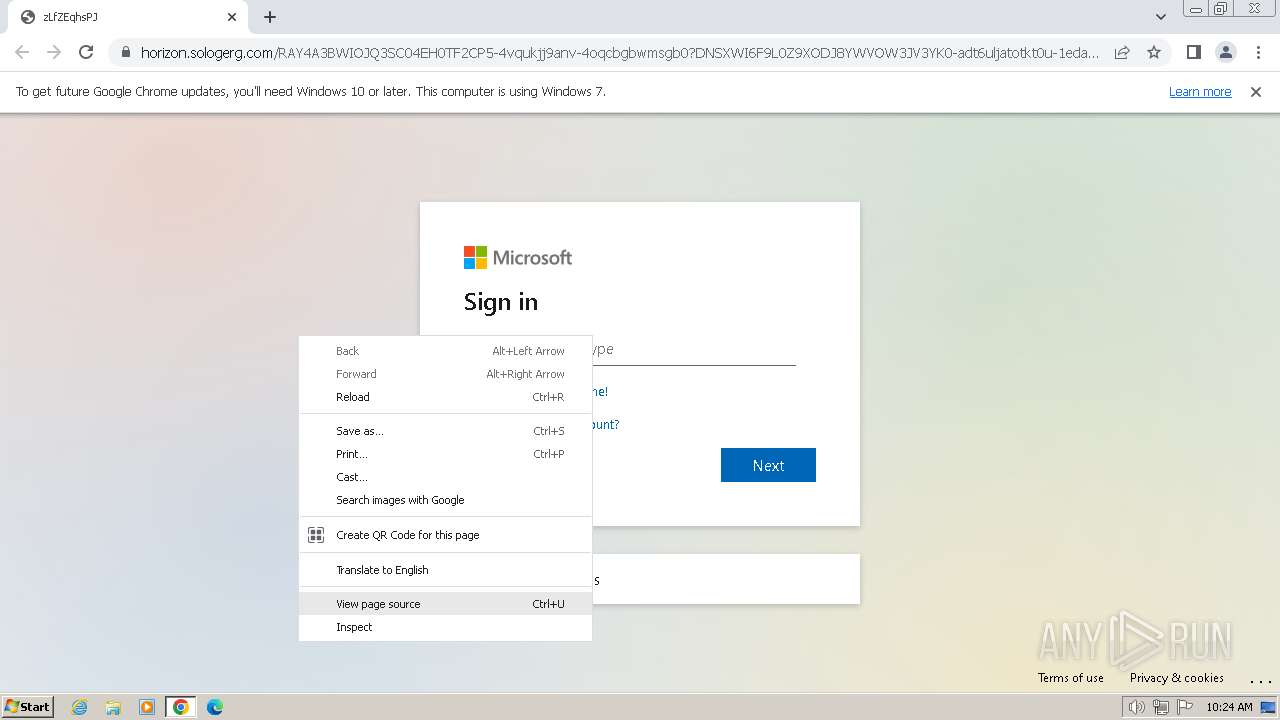Open File Explorer taskbar icon
Screen dimensions: 1280x720
coord(113,707)
